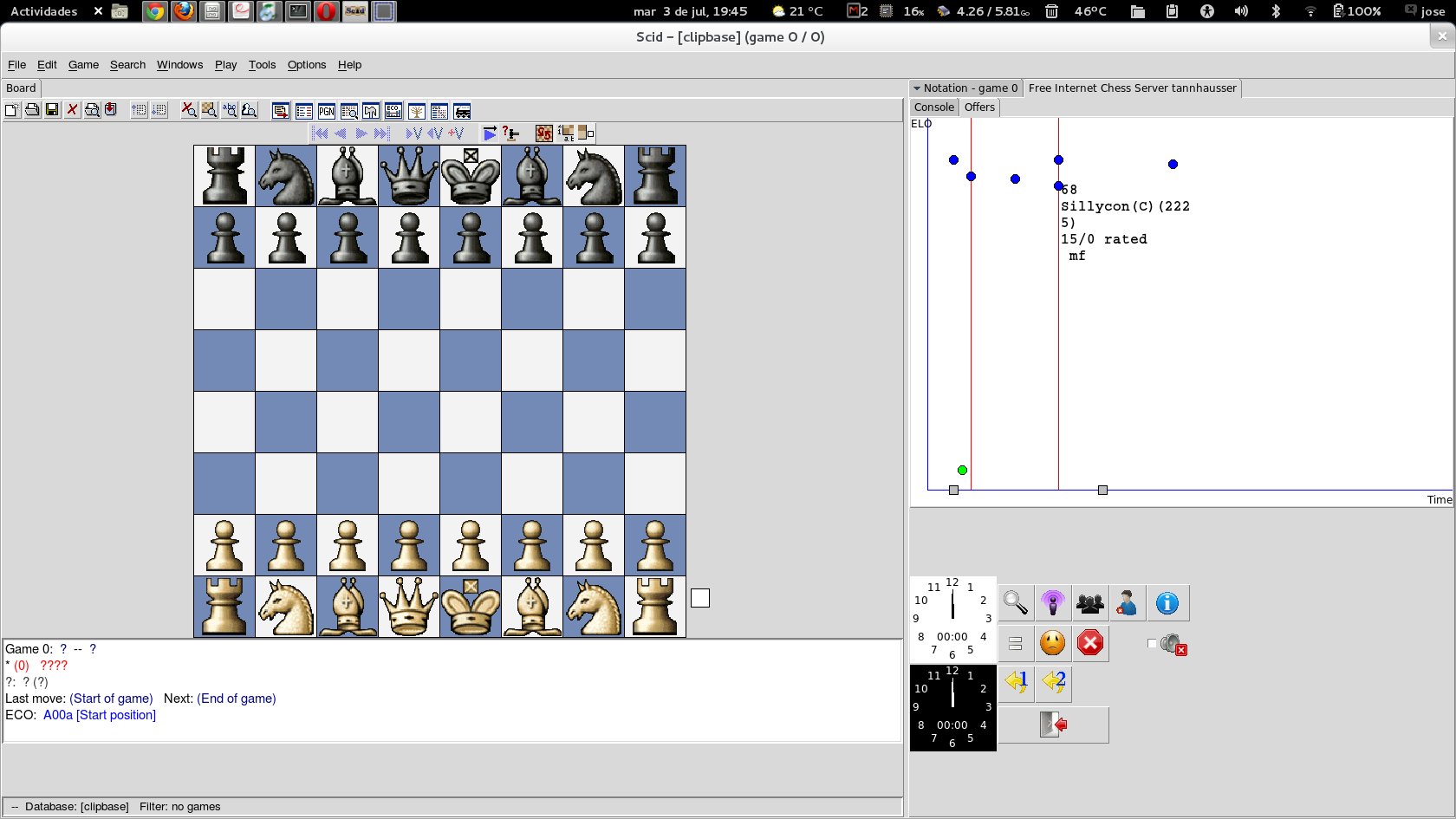Open the Options menu

[x=307, y=65]
